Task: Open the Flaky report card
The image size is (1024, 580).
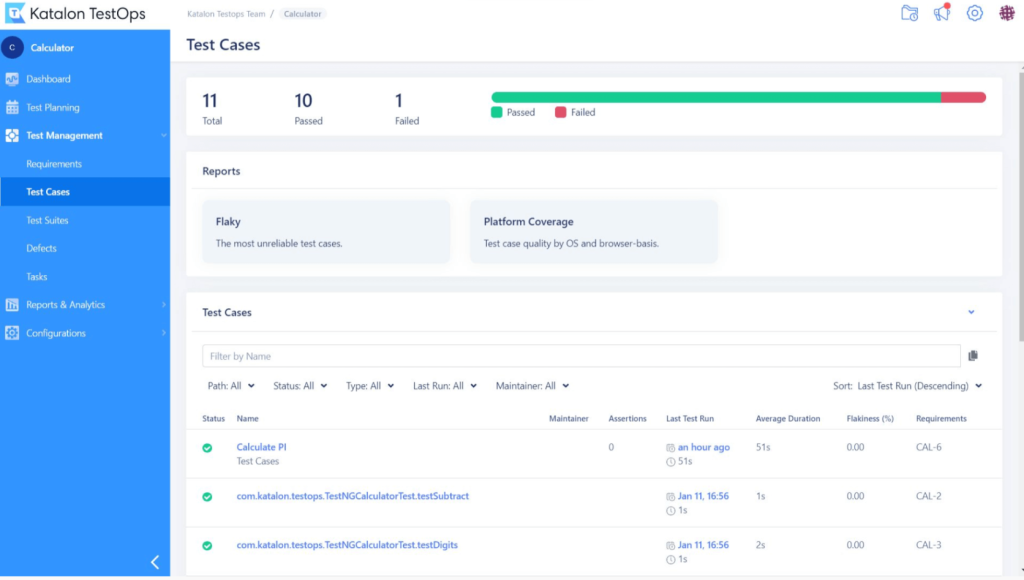Action: [x=326, y=232]
